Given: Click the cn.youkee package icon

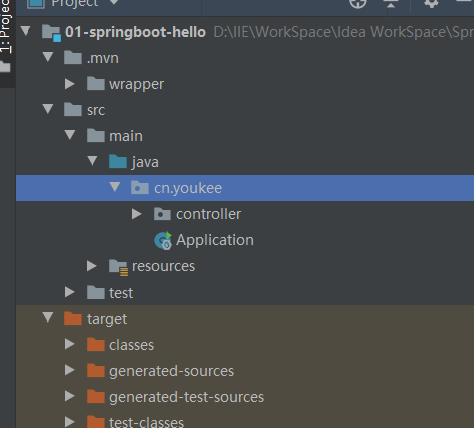Looking at the screenshot, I should 140,188.
